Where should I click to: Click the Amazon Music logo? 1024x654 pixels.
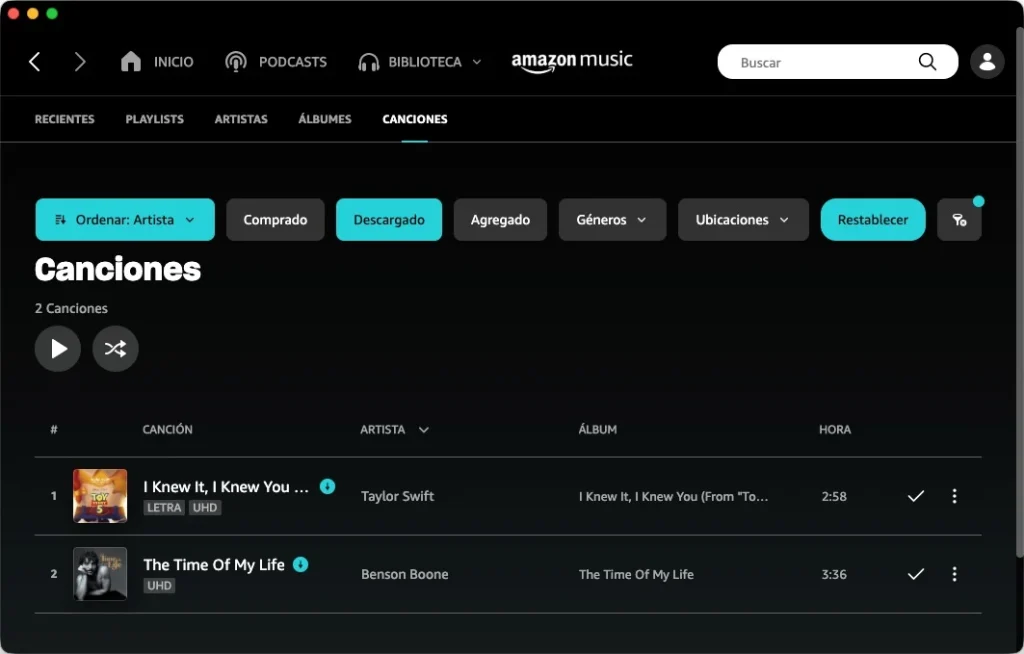571,61
